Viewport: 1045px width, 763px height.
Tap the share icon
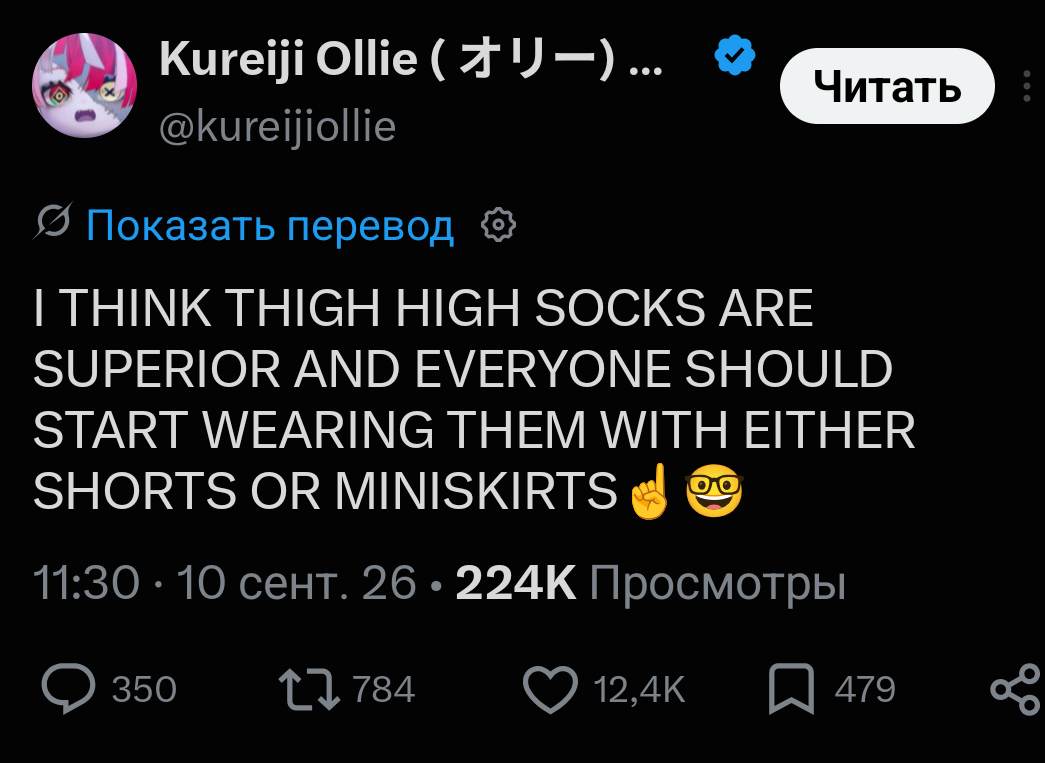(x=1016, y=689)
